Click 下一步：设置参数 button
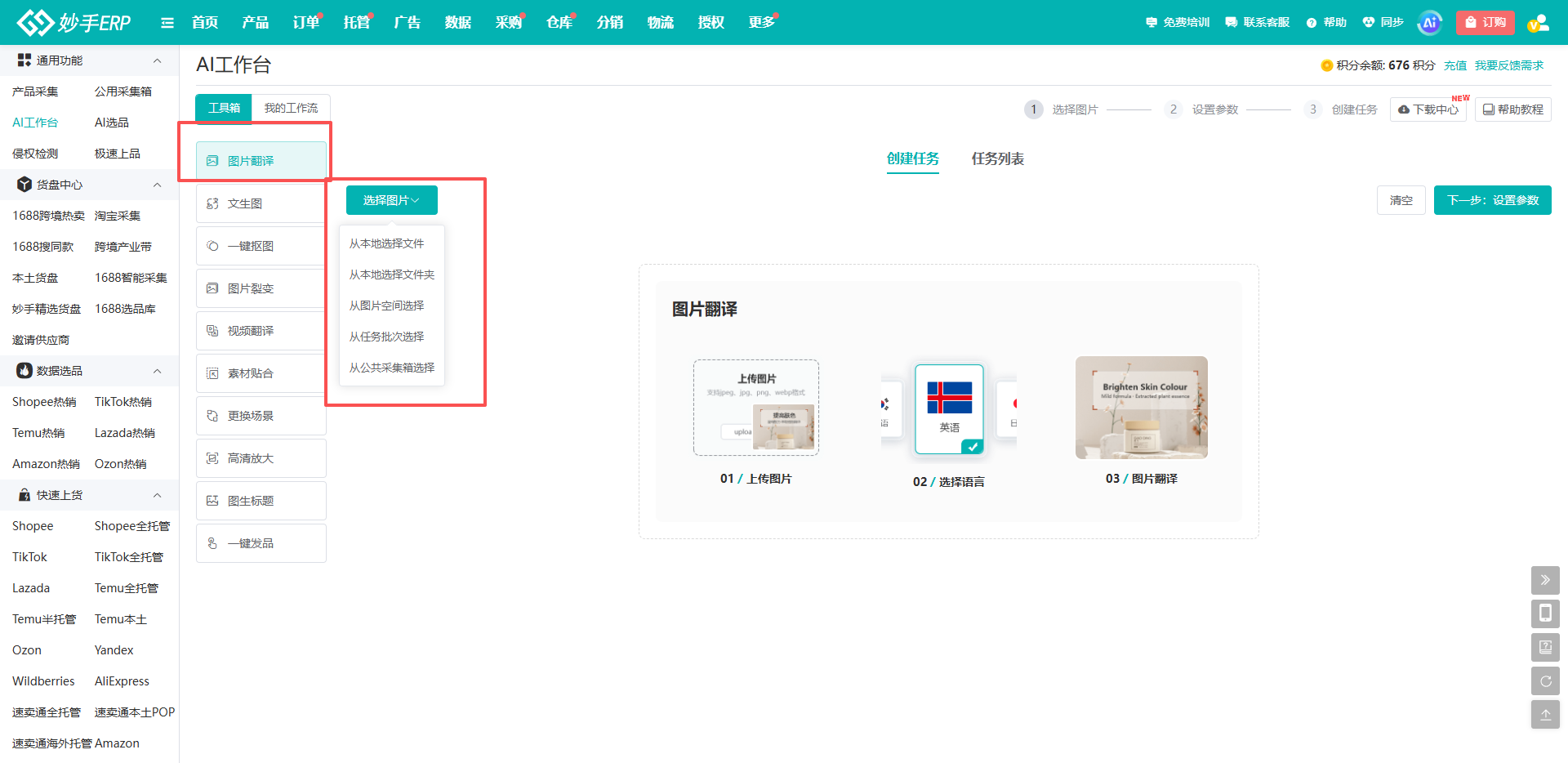This screenshot has height=763, width=1568. pos(1493,200)
